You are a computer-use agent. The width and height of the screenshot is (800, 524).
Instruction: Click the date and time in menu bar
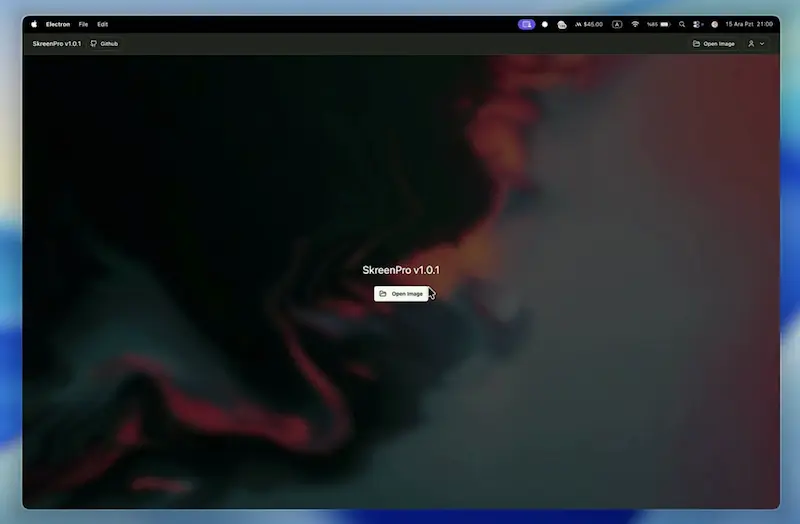749,24
